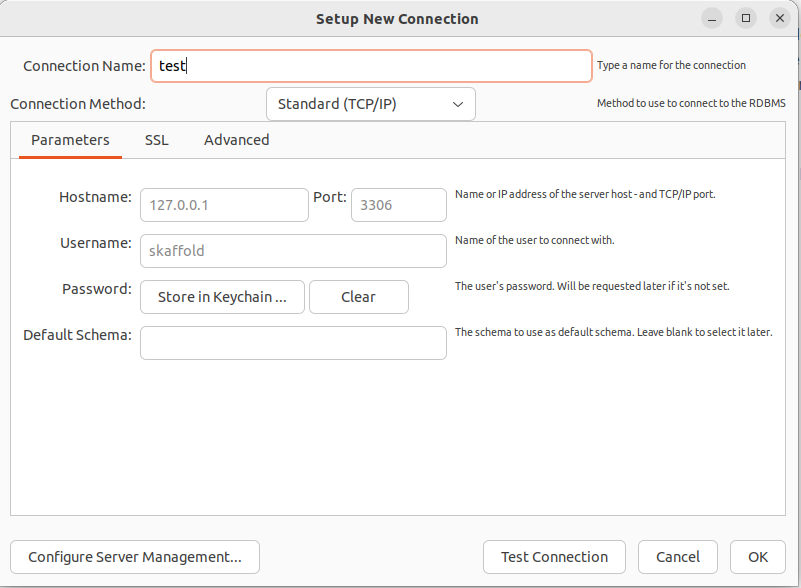
Task: Click the Connection Name input field
Action: [x=371, y=66]
